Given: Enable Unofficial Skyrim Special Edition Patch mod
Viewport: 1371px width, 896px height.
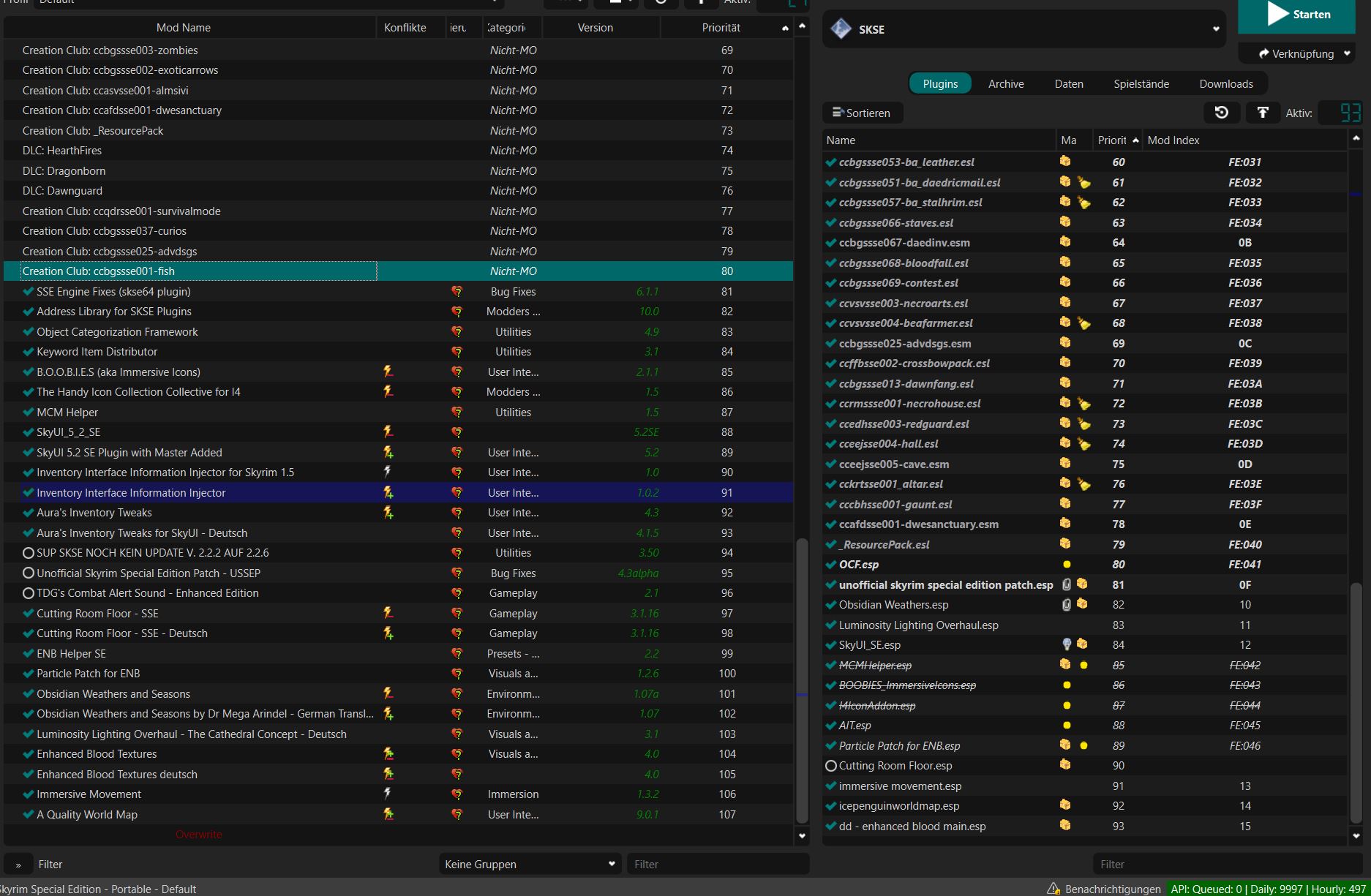Looking at the screenshot, I should [x=29, y=573].
